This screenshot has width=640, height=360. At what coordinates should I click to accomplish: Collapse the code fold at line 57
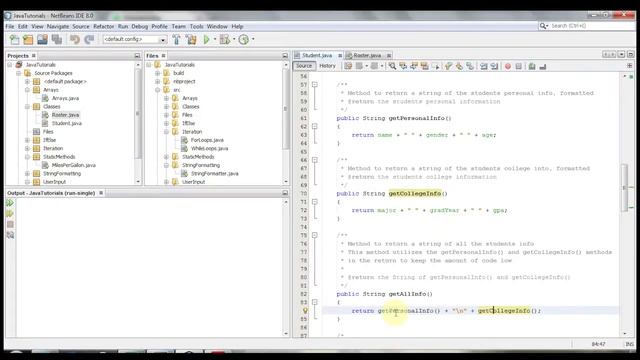coord(315,84)
